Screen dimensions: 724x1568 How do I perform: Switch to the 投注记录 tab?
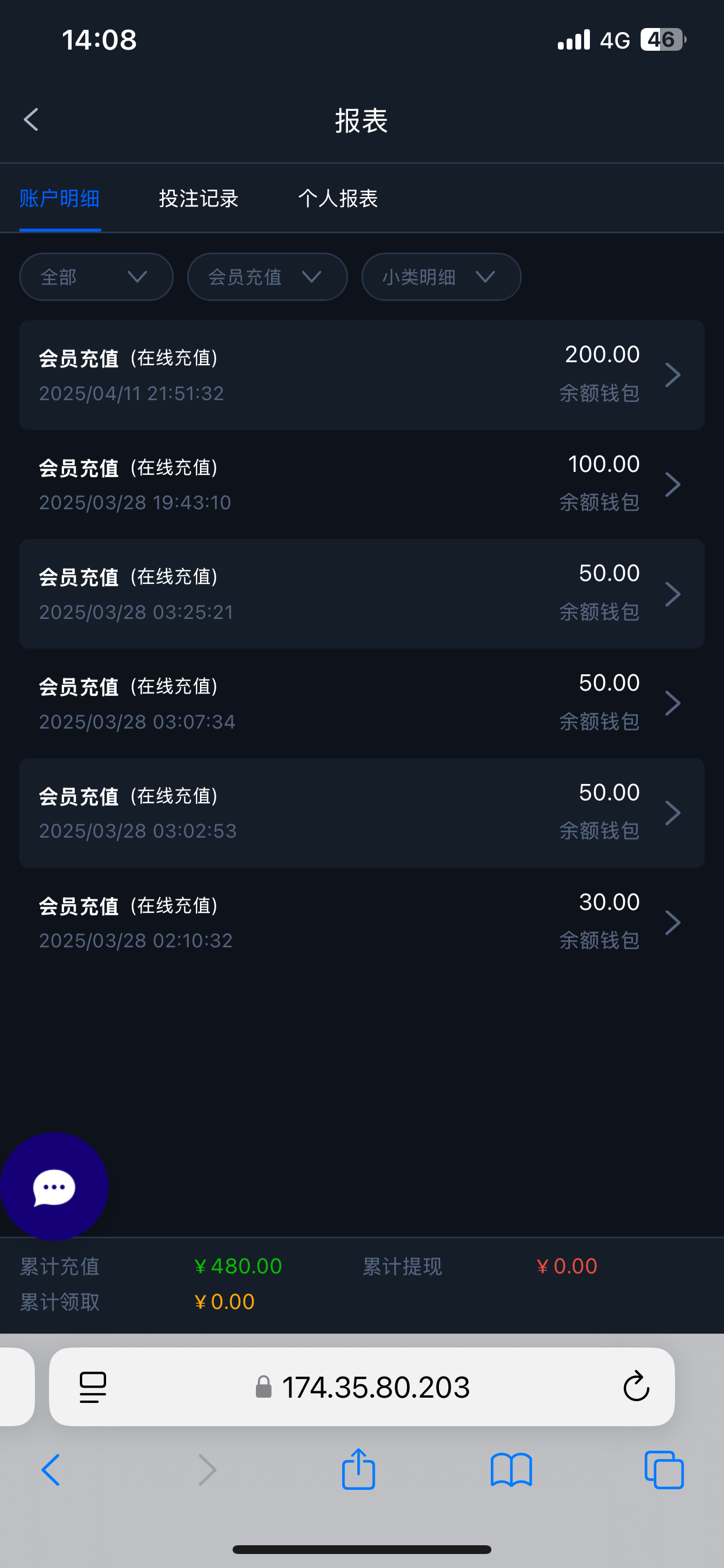tap(198, 198)
